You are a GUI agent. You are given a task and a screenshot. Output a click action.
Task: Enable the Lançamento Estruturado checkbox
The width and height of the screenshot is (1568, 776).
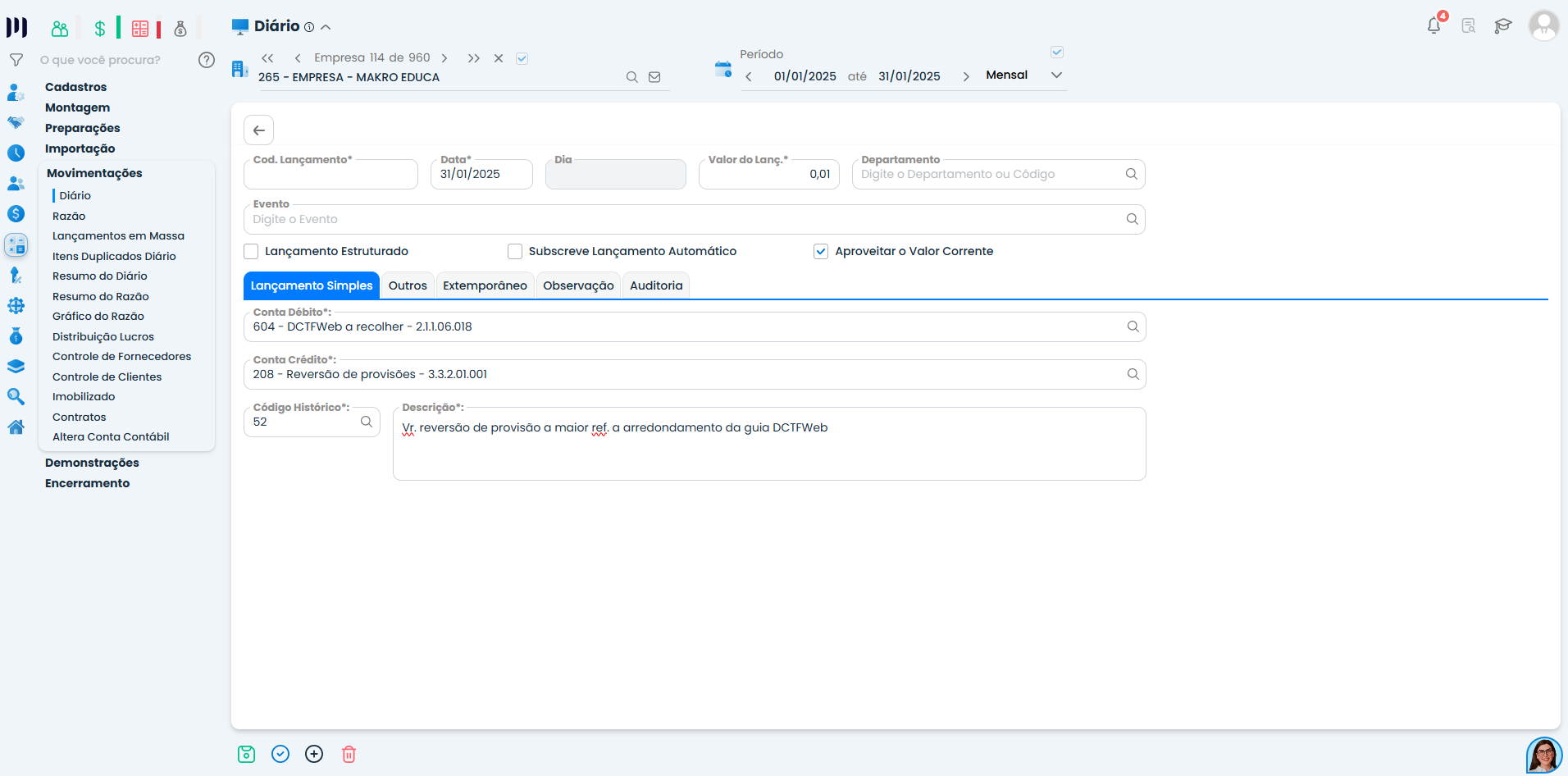click(x=251, y=251)
